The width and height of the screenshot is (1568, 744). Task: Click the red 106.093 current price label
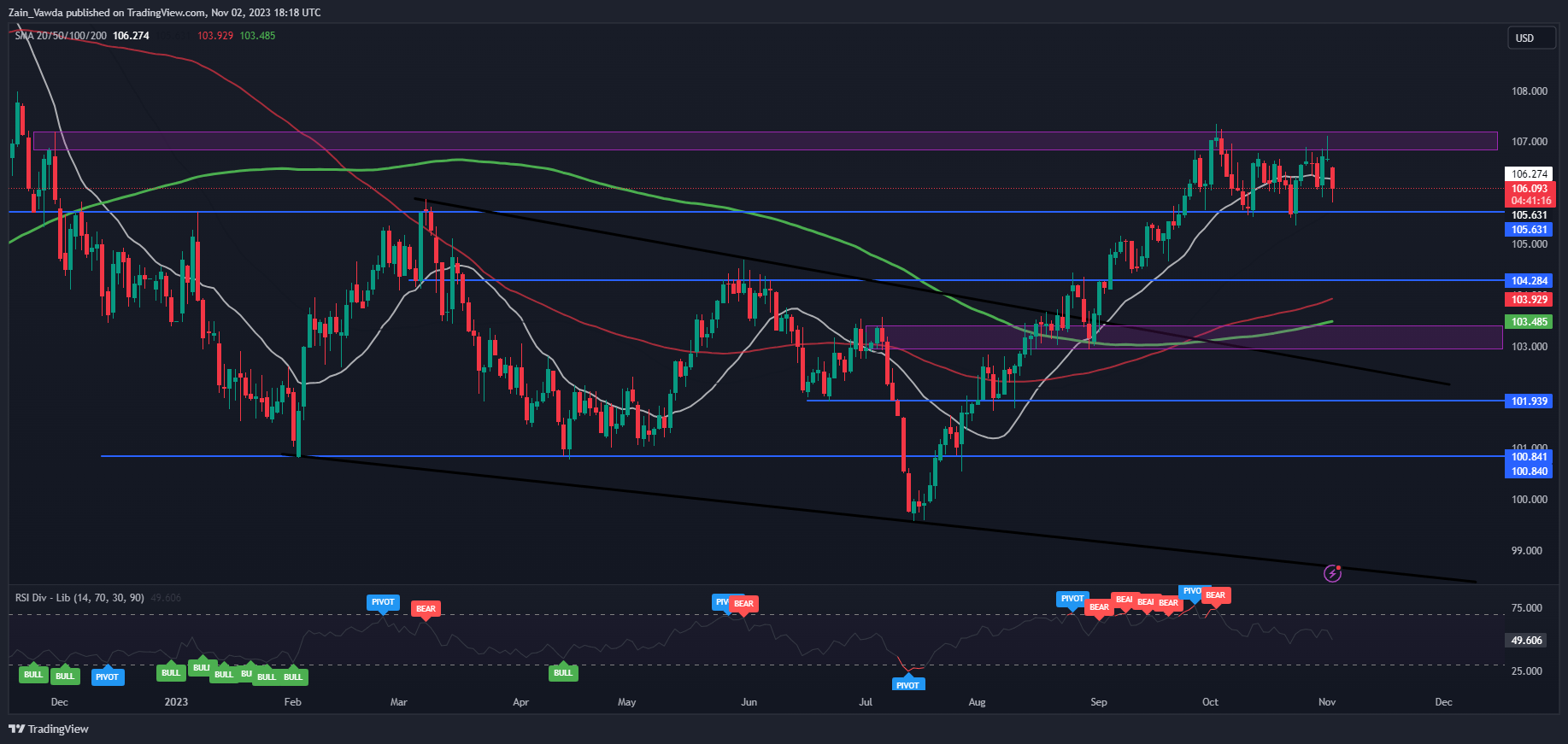pos(1529,189)
